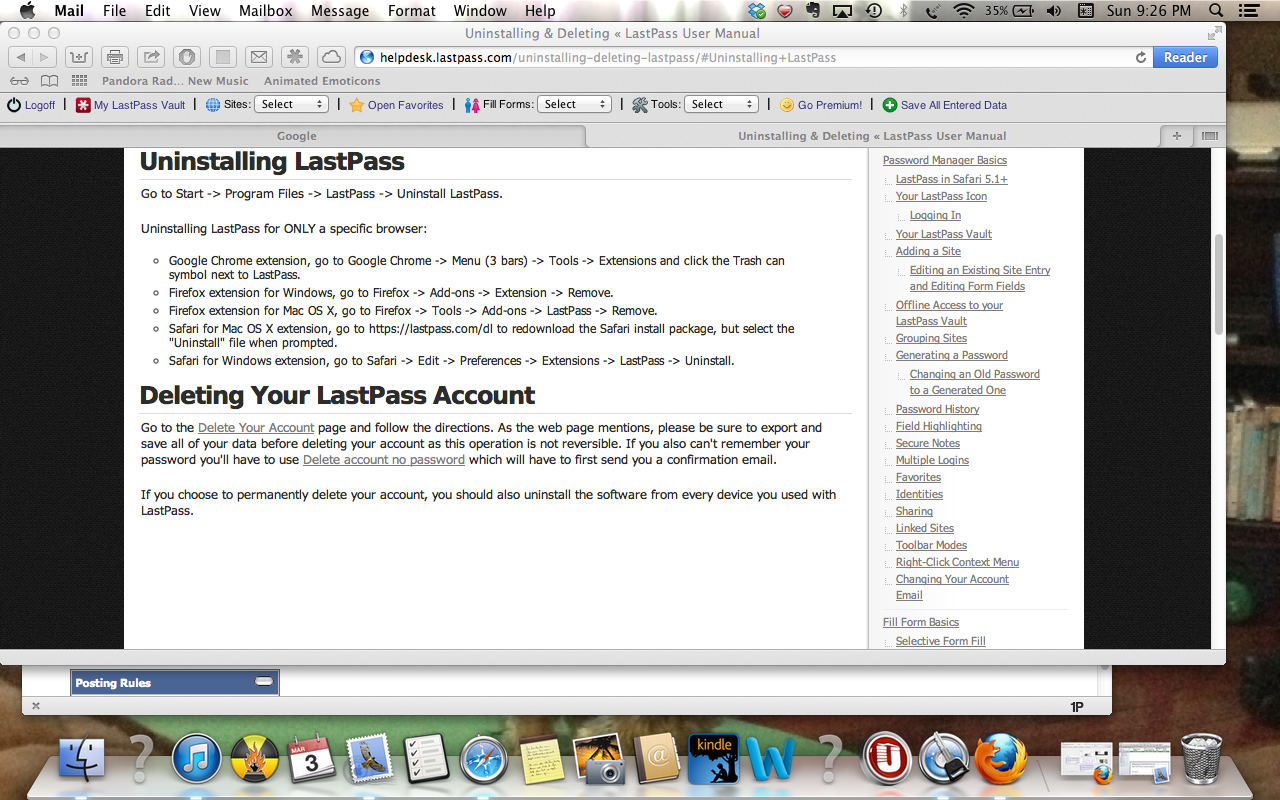Open the Calendar app in the Dock
This screenshot has height=800, width=1280.
pos(312,760)
